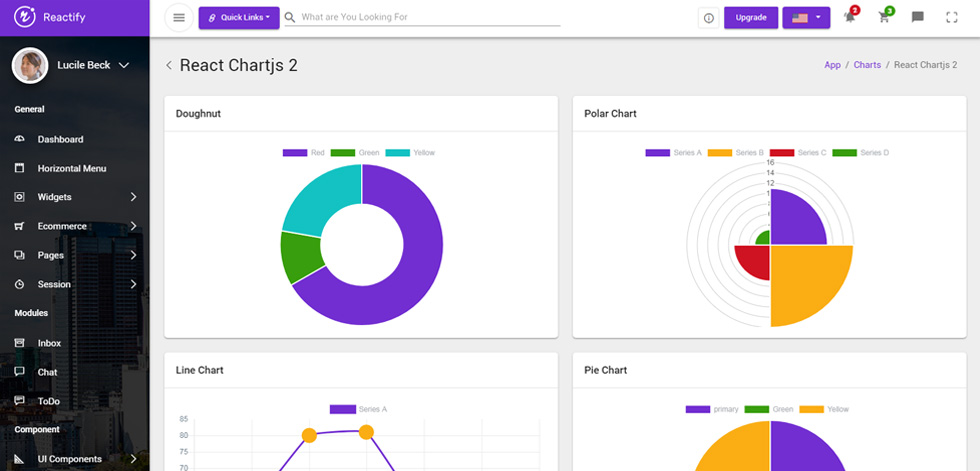This screenshot has height=471, width=980.
Task: Click the Polar Chart card title
Action: coord(610,114)
